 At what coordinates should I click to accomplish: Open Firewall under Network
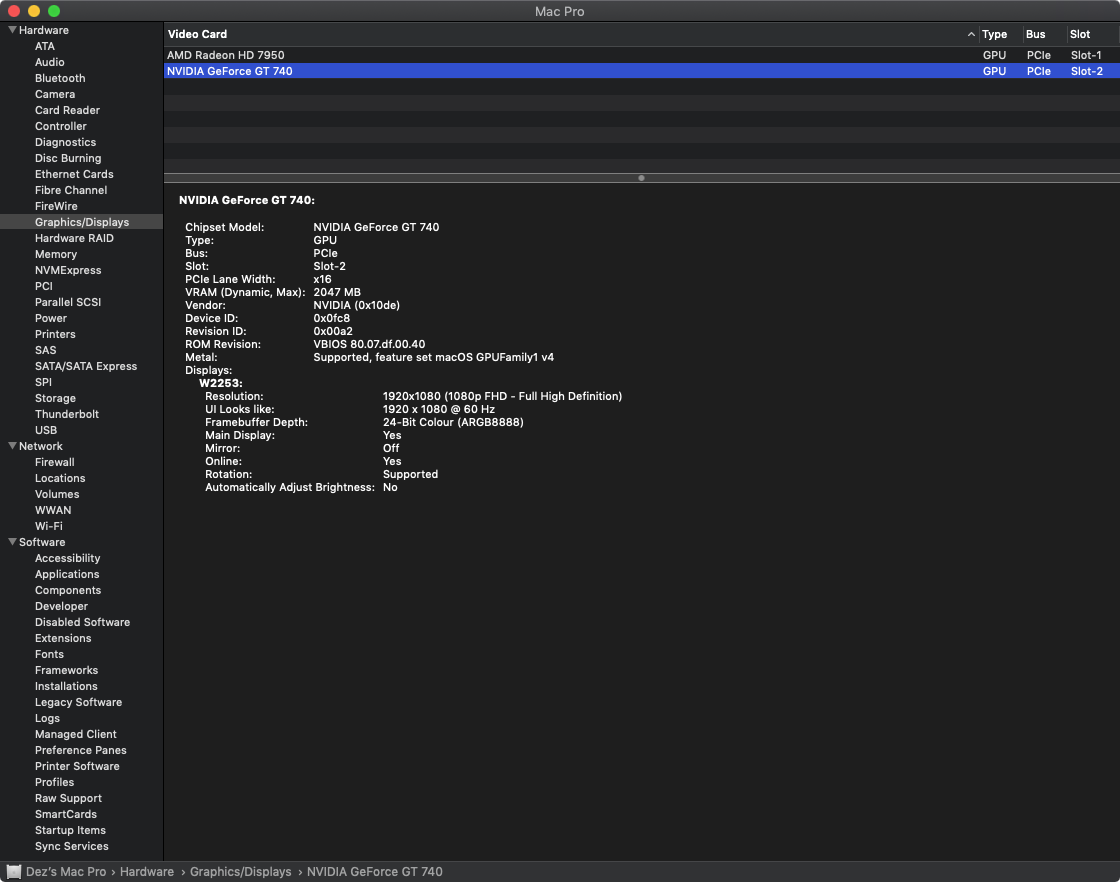click(54, 462)
